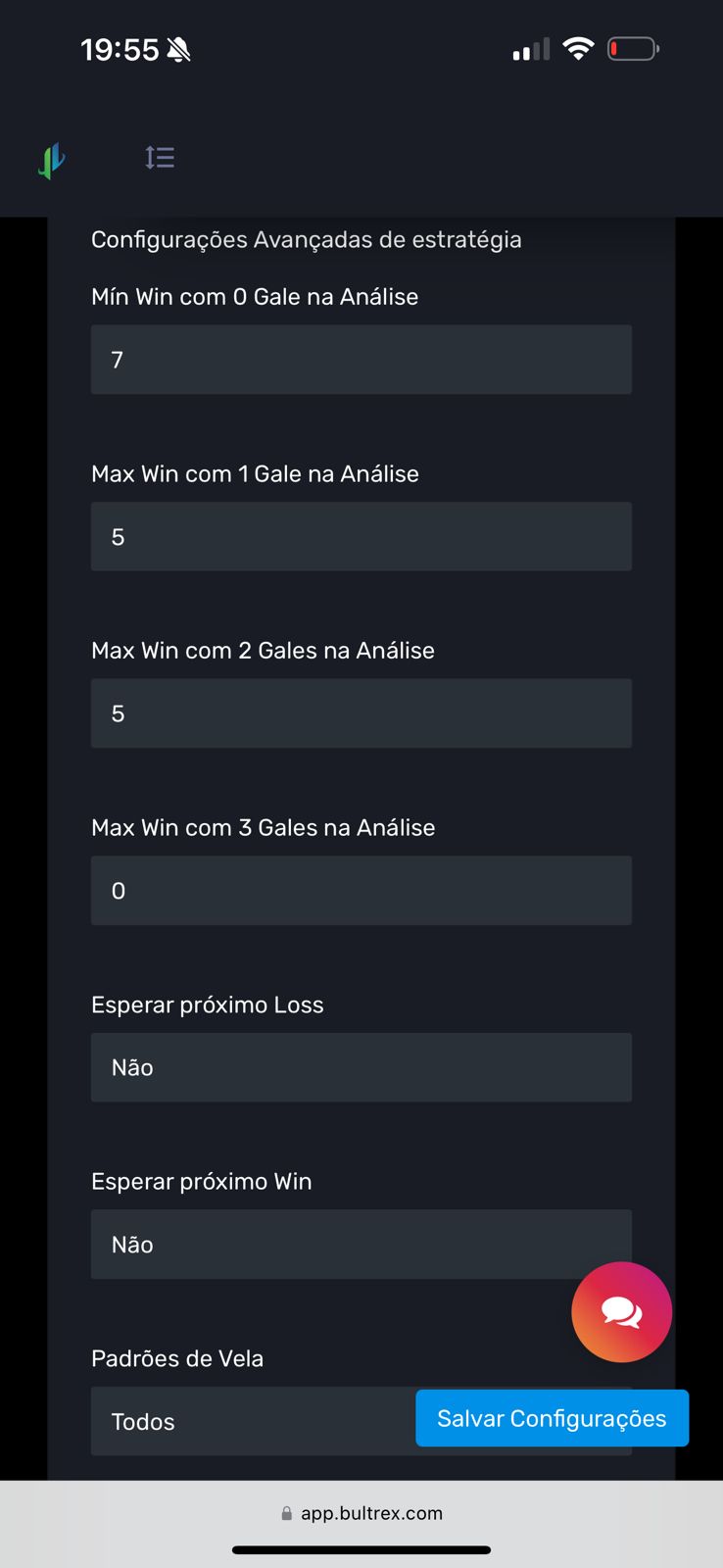Open the red chat support bubble

point(621,1311)
